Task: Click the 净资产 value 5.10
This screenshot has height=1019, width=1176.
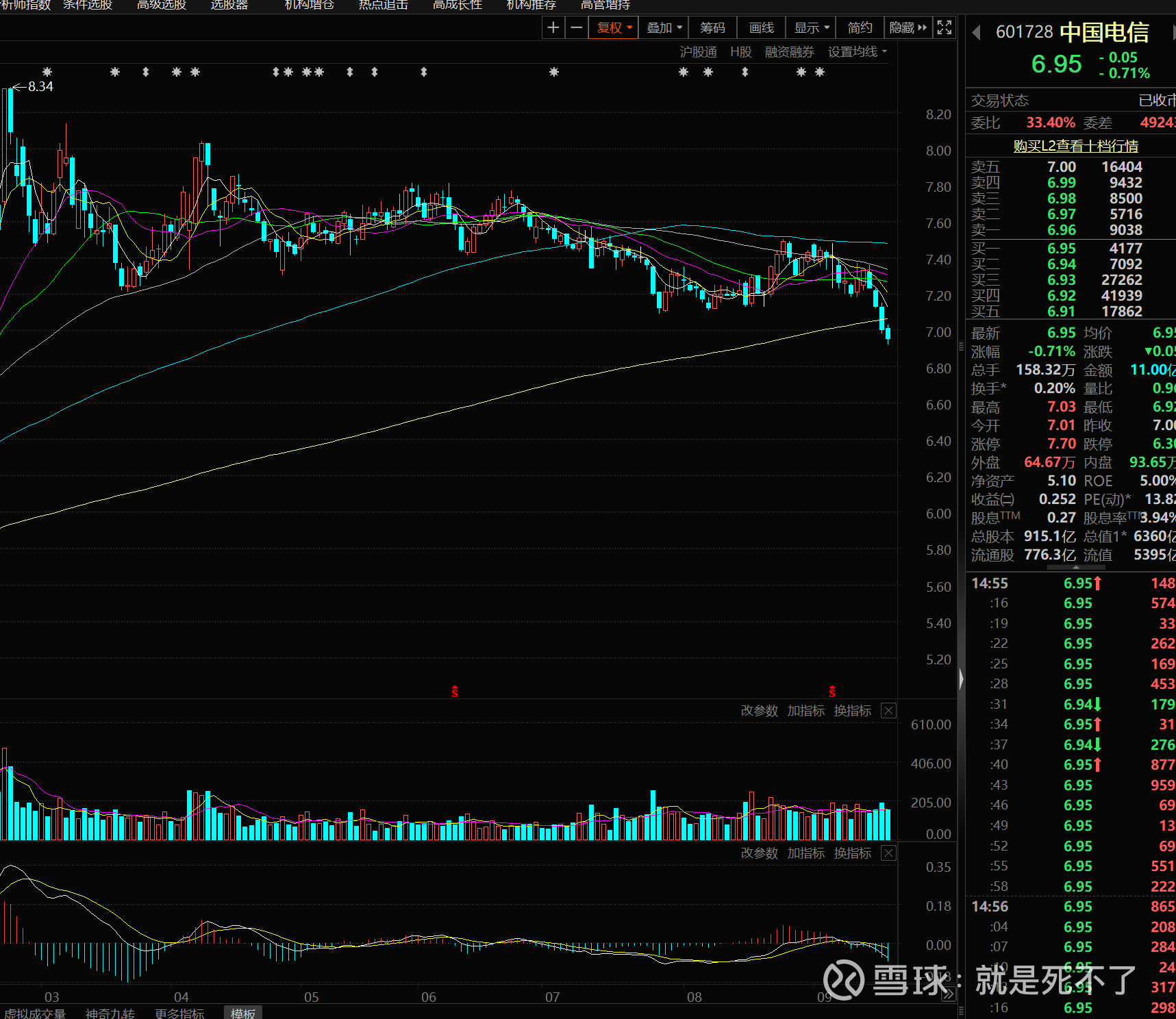Action: (1062, 481)
